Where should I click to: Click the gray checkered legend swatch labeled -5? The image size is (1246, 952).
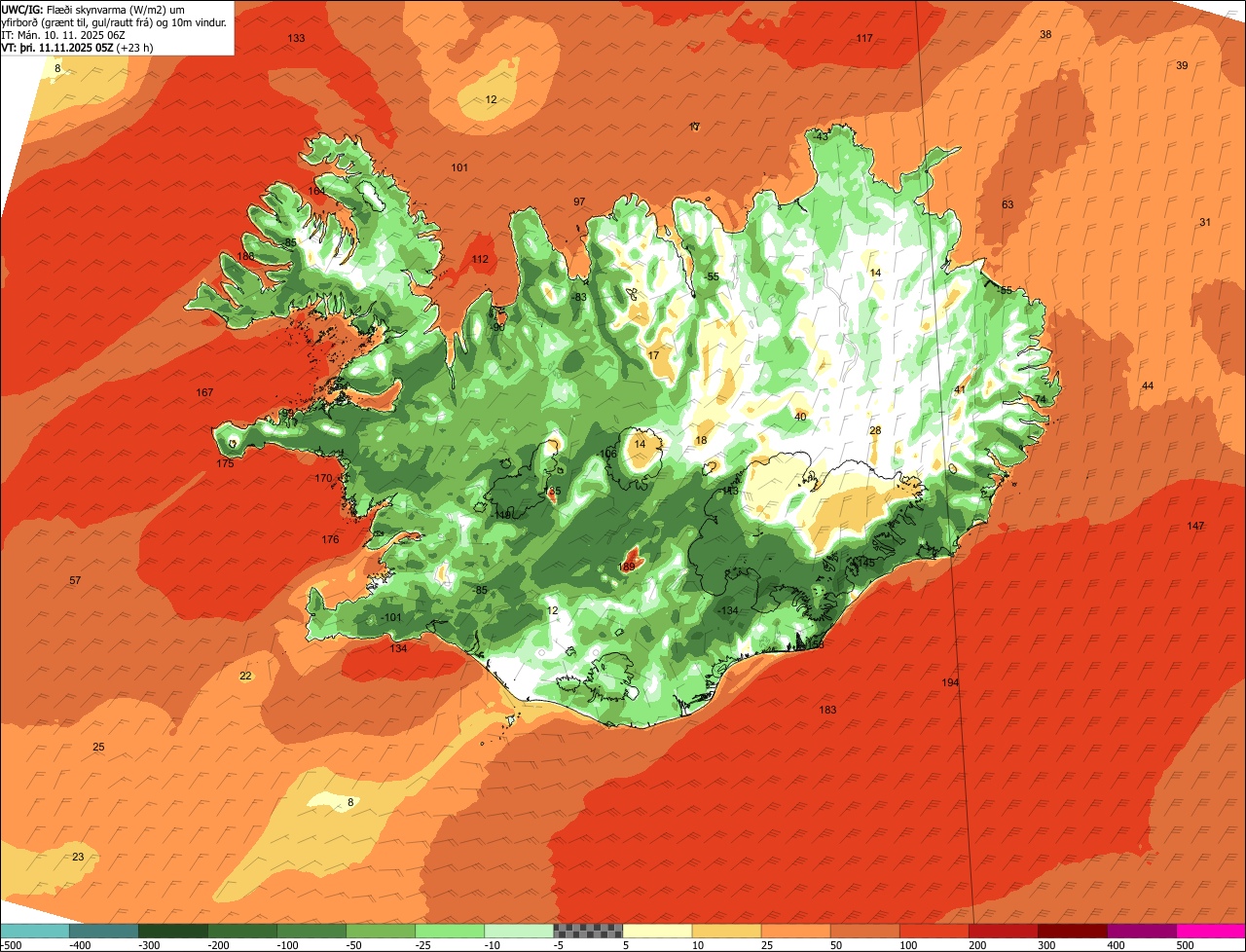pyautogui.click(x=587, y=931)
